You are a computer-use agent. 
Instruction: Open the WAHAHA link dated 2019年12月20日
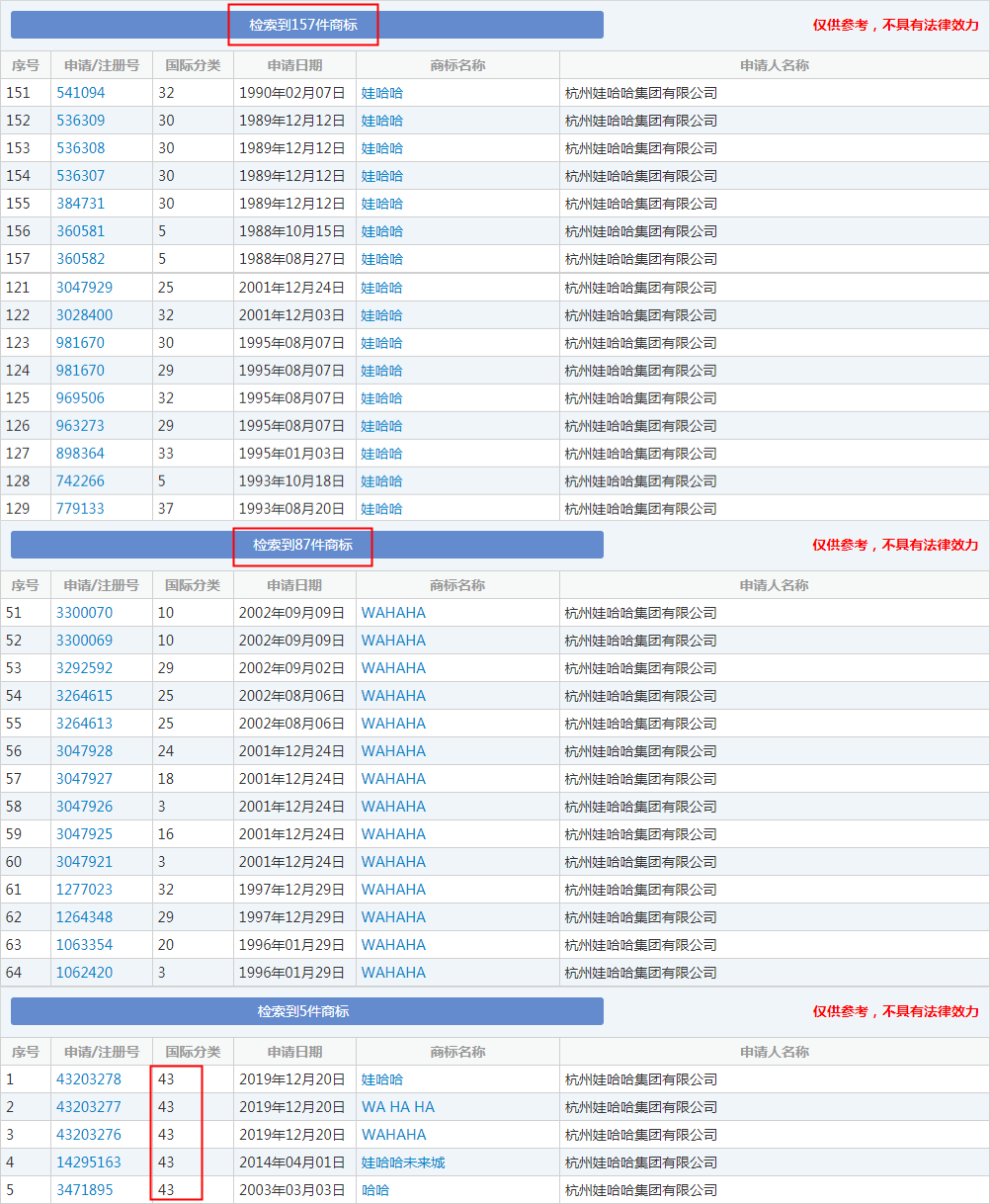(x=393, y=1135)
